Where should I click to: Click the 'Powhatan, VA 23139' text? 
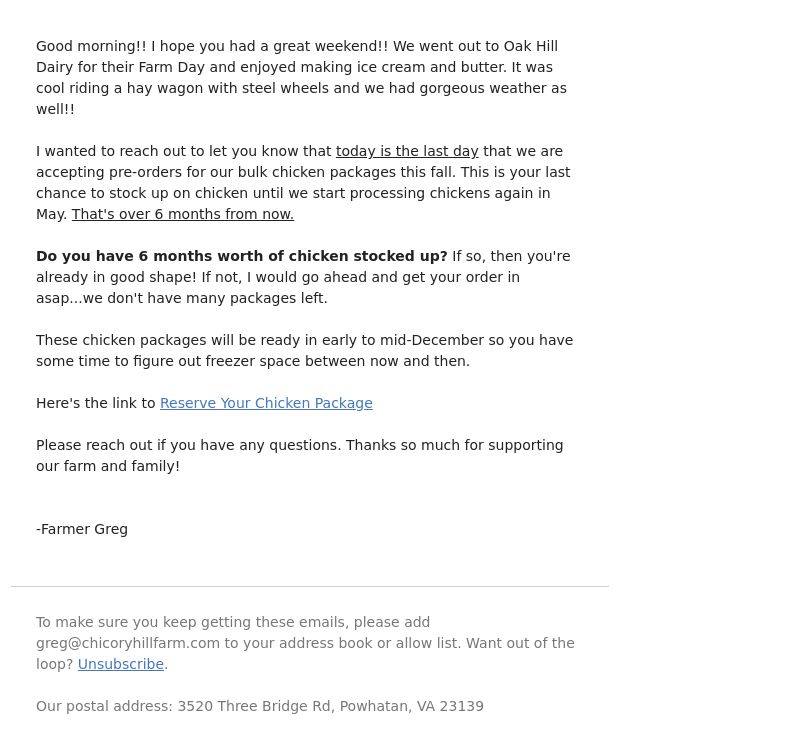[x=412, y=706]
